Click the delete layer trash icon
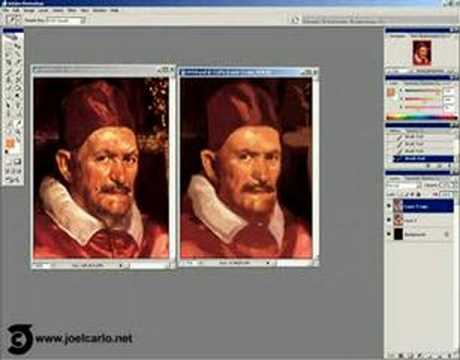Image resolution: width=460 pixels, height=360 pixels. pyautogui.click(x=450, y=356)
